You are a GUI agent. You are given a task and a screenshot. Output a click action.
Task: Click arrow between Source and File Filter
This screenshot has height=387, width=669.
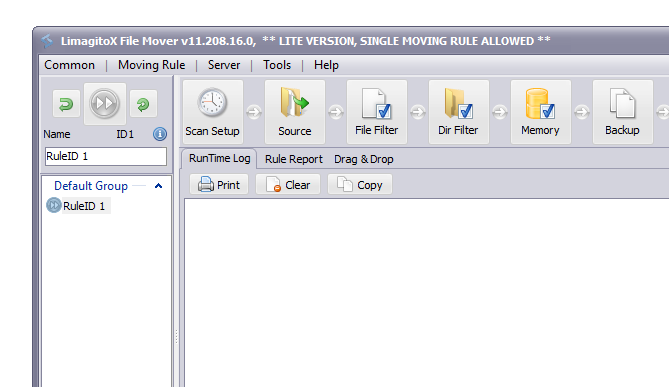(x=336, y=112)
